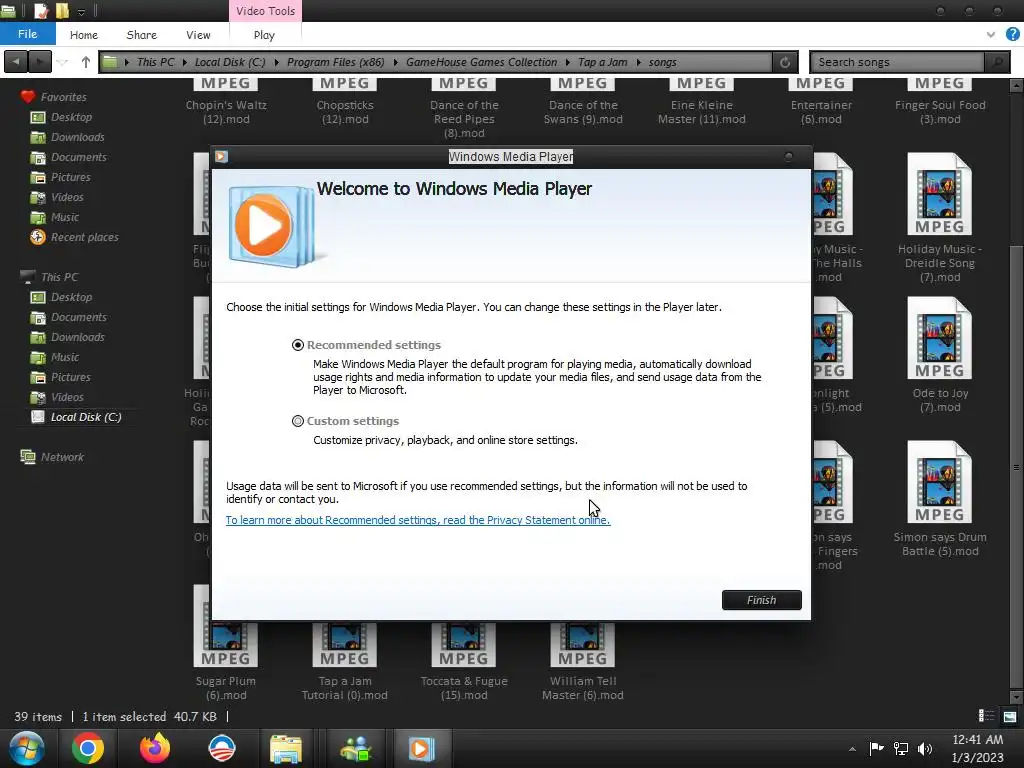Switch to large icons view in status bar
This screenshot has height=768, width=1024.
1010,716
